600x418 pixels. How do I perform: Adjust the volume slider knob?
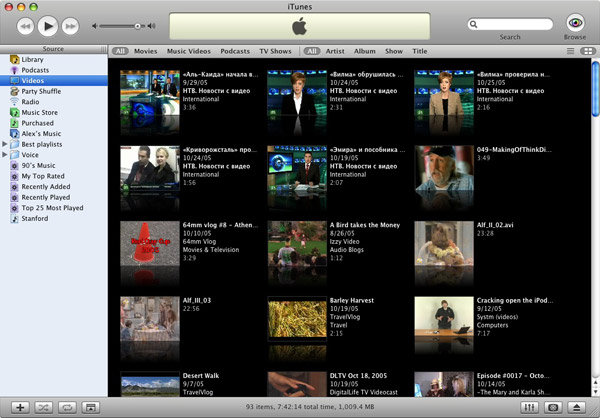[137, 26]
